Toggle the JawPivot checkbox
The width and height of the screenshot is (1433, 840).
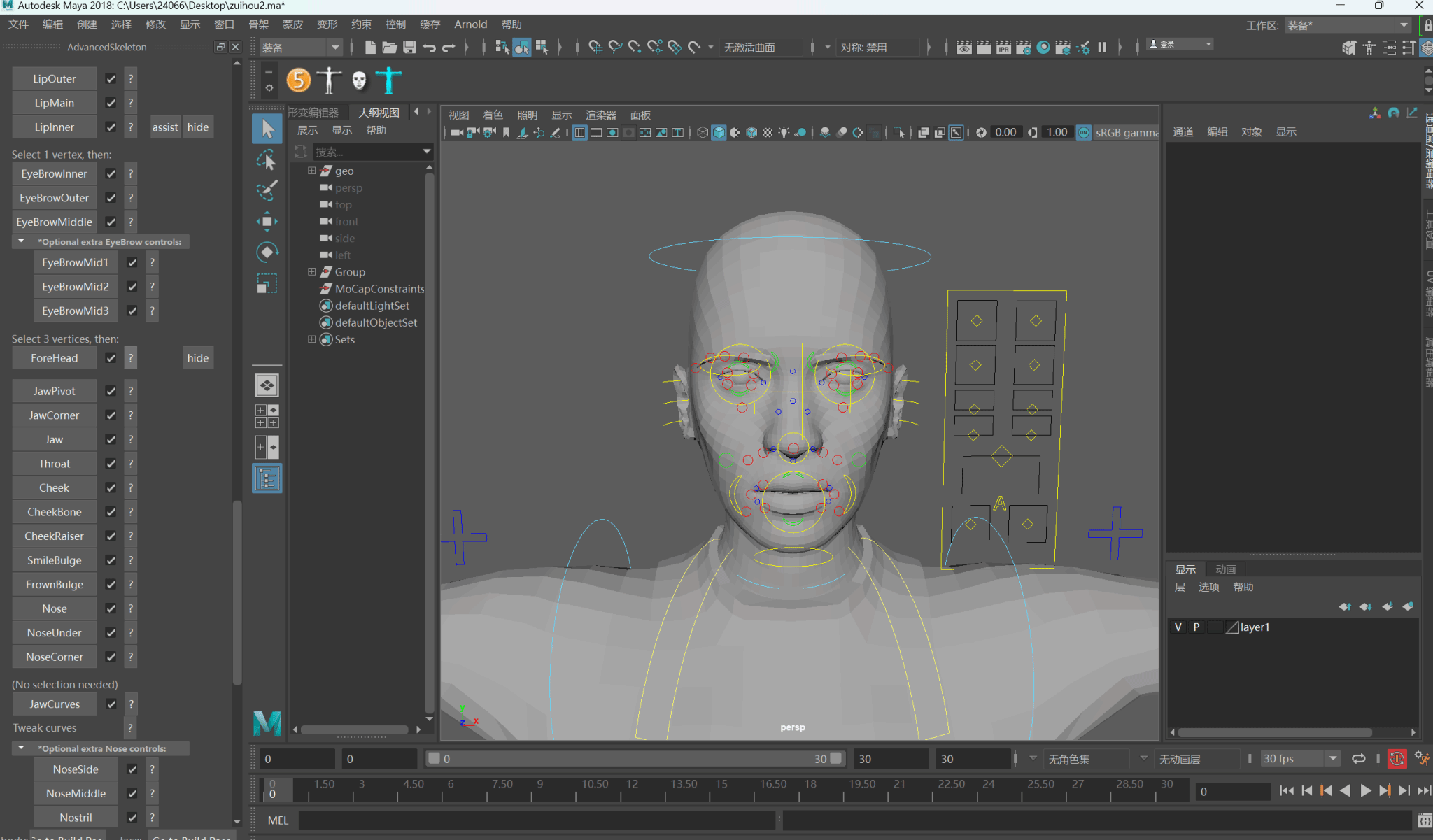point(111,391)
